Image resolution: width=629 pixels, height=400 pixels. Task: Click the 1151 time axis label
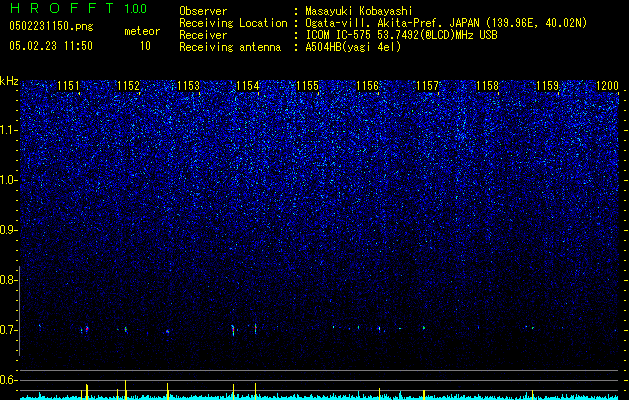(x=69, y=85)
